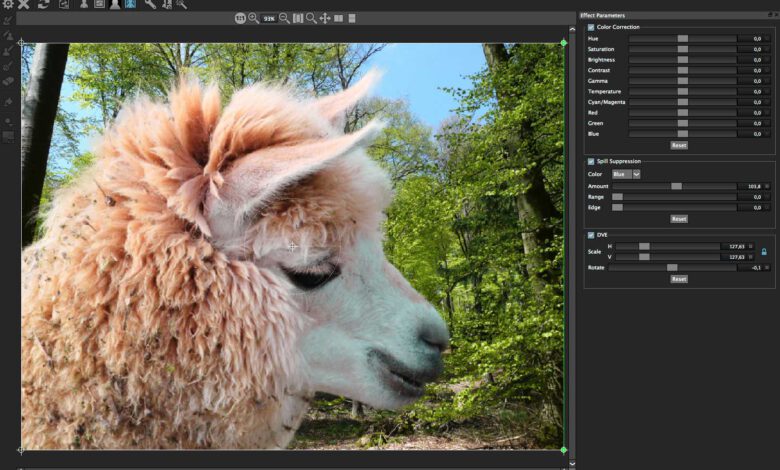Click the wrench tool icon in top toolbar
Screen dimensions: 780x470
(x=150, y=4)
